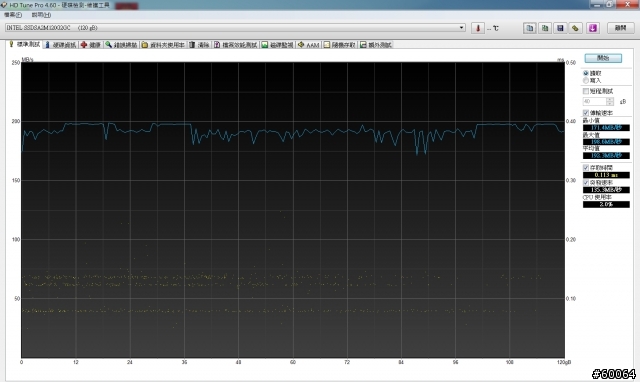Toggle the 突發速率 burst rate checkbox
Image resolution: width=640 pixels, height=382 pixels.
point(586,182)
